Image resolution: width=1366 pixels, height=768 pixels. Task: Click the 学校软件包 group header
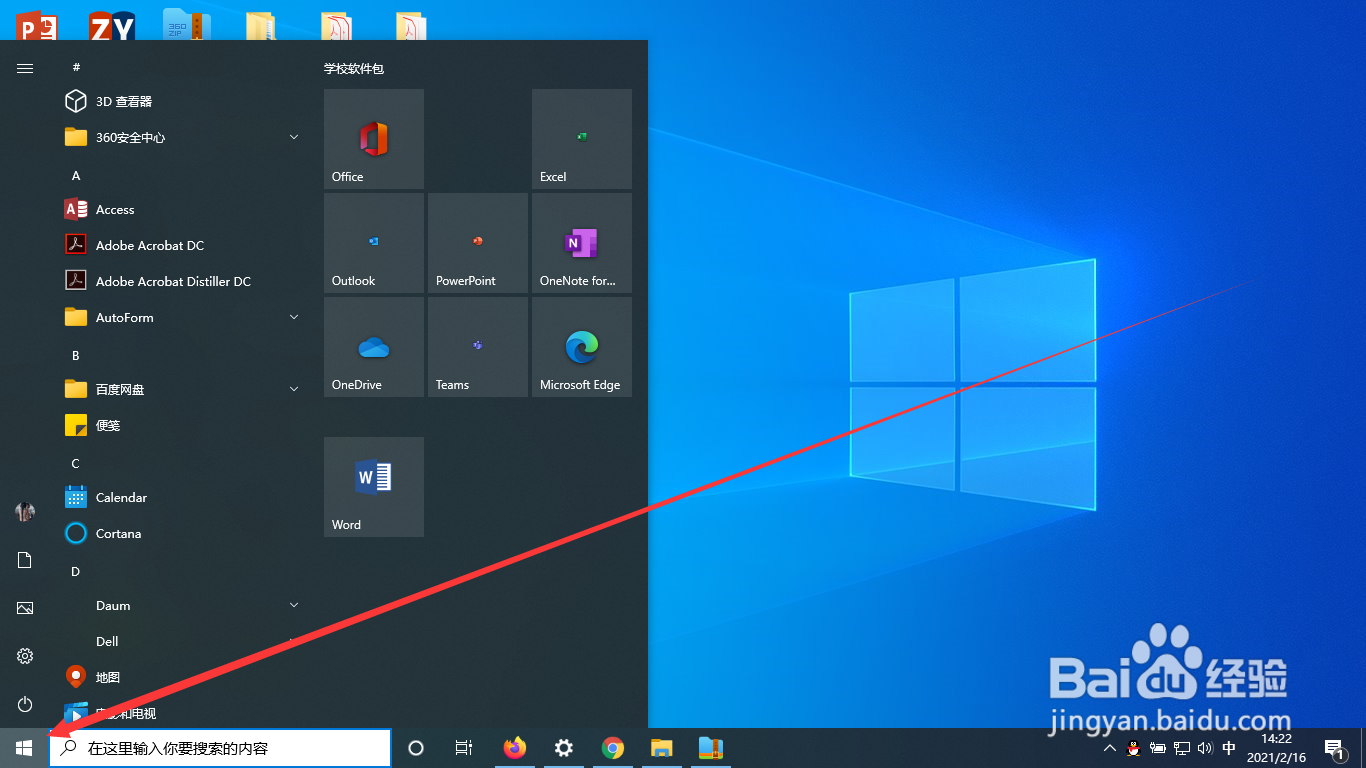[354, 68]
